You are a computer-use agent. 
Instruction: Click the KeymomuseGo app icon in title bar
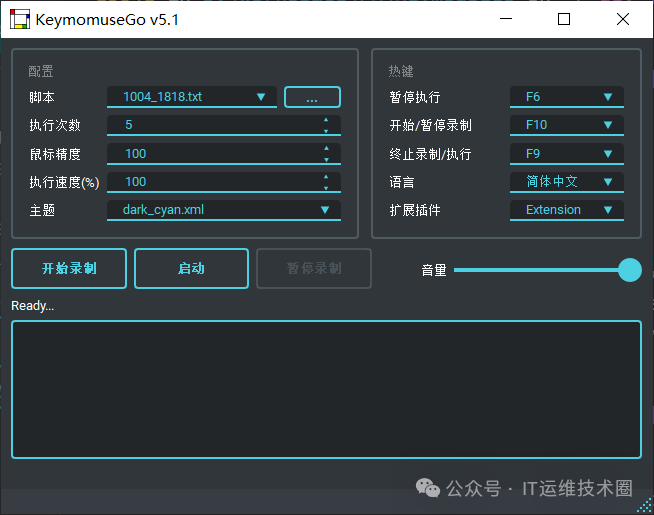pos(20,19)
